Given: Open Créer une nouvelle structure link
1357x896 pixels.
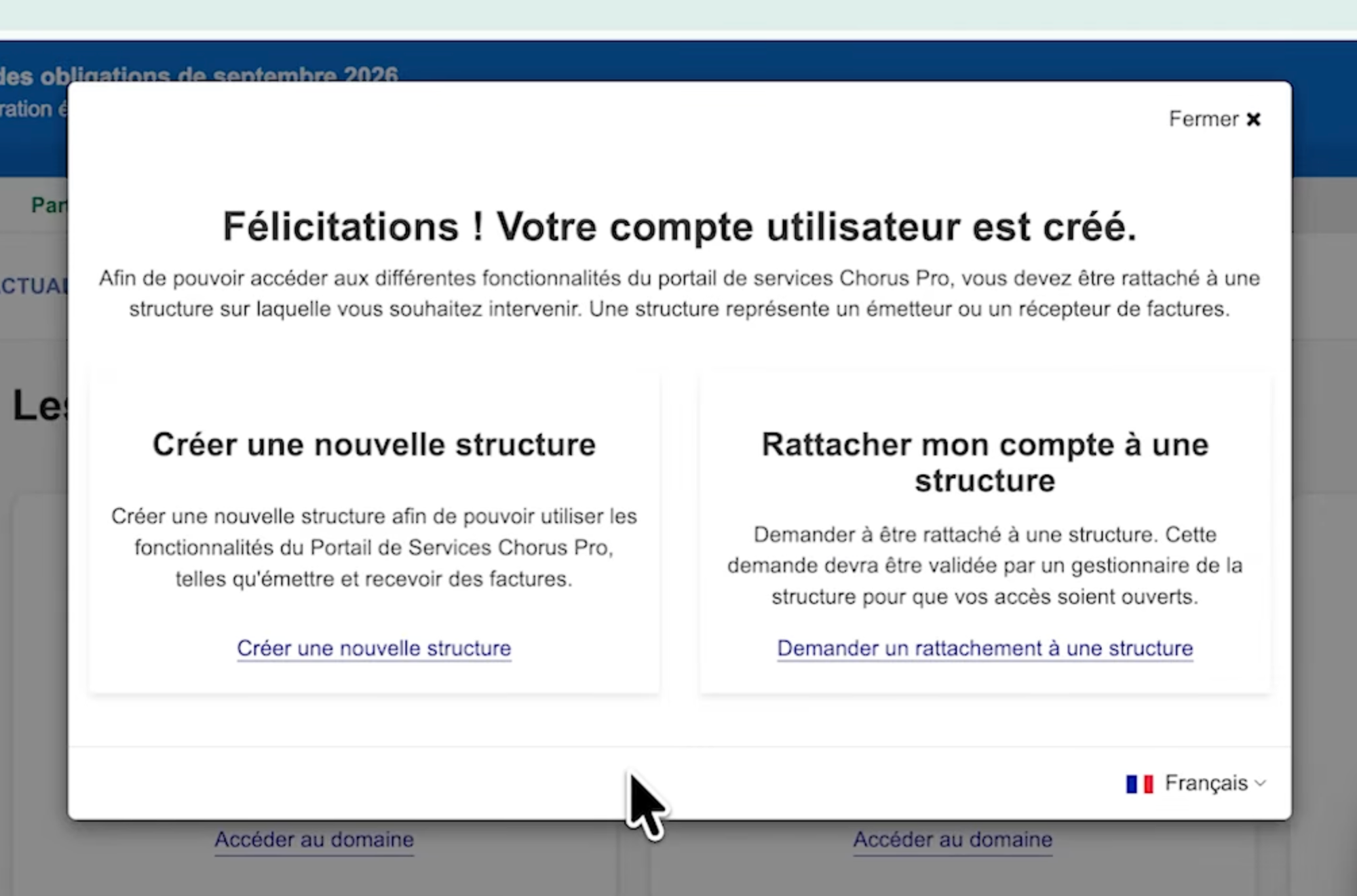Looking at the screenshot, I should (374, 648).
